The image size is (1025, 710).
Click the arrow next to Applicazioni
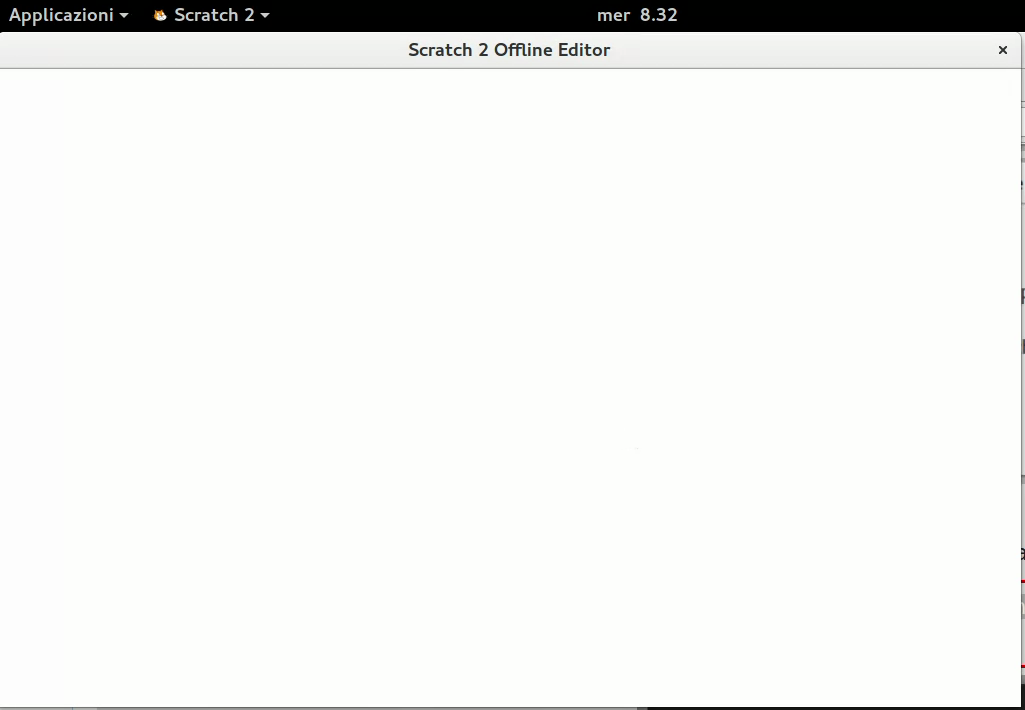(124, 16)
